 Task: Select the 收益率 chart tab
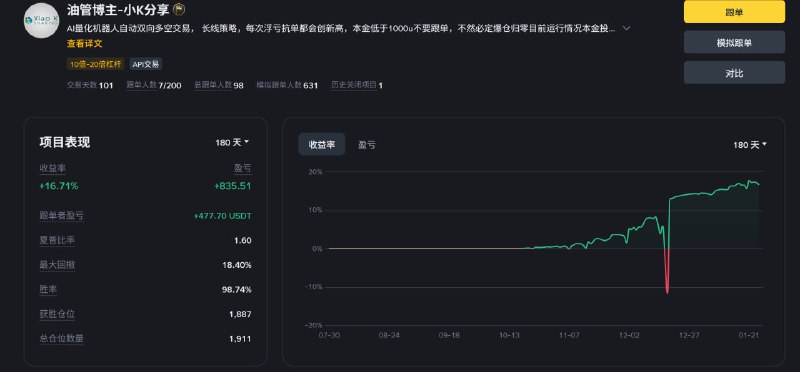coord(322,145)
